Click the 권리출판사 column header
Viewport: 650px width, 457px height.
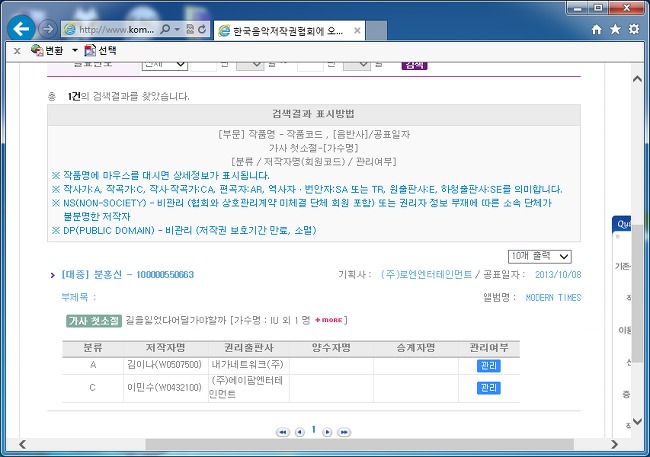[249, 348]
